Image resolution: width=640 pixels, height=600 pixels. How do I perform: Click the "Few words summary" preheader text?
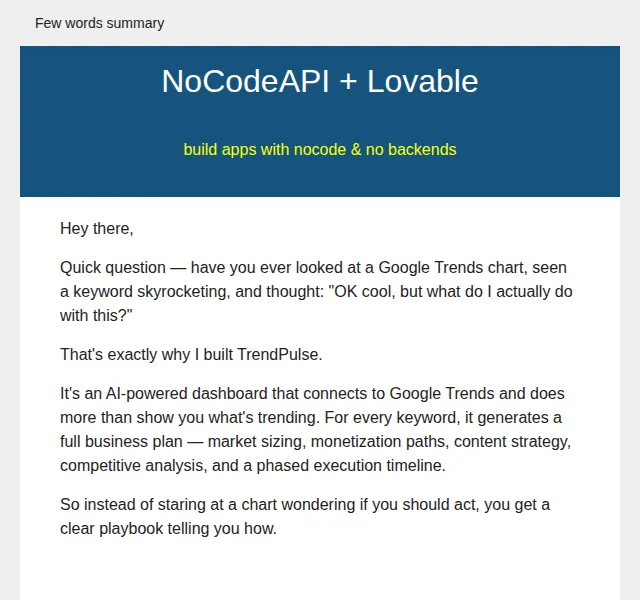pyautogui.click(x=100, y=23)
